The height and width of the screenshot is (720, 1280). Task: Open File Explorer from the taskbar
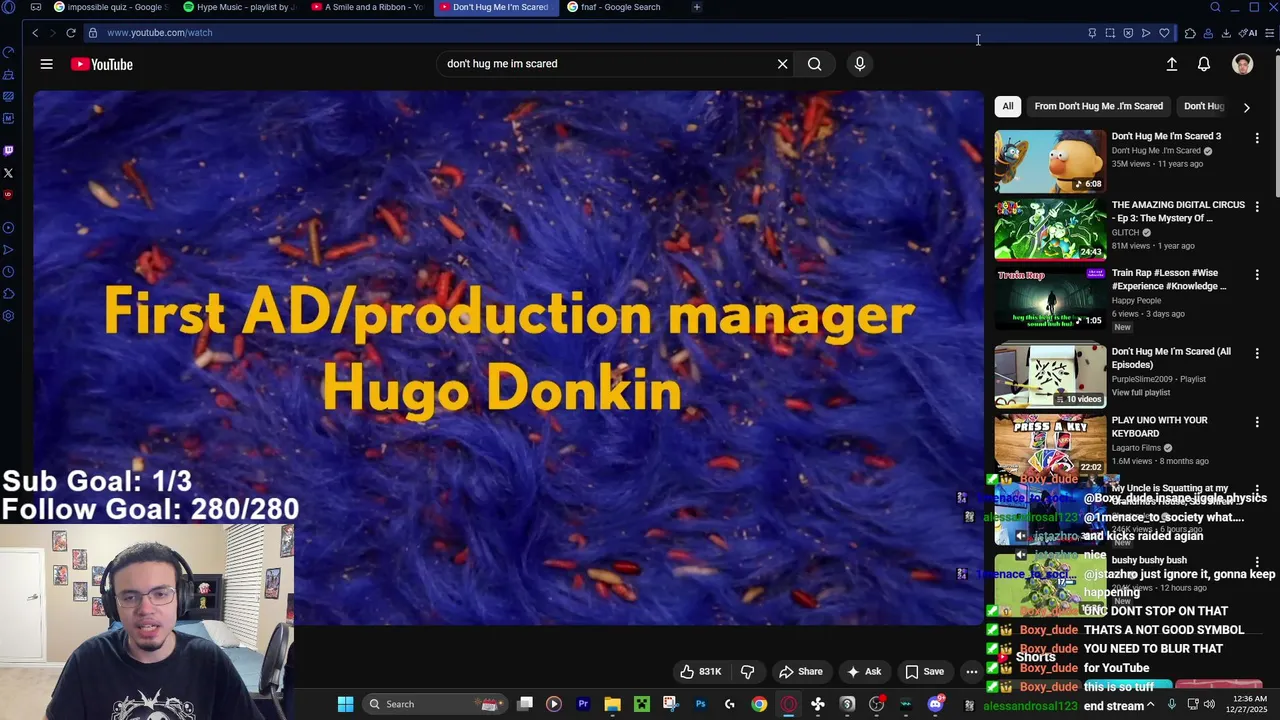pos(612,704)
